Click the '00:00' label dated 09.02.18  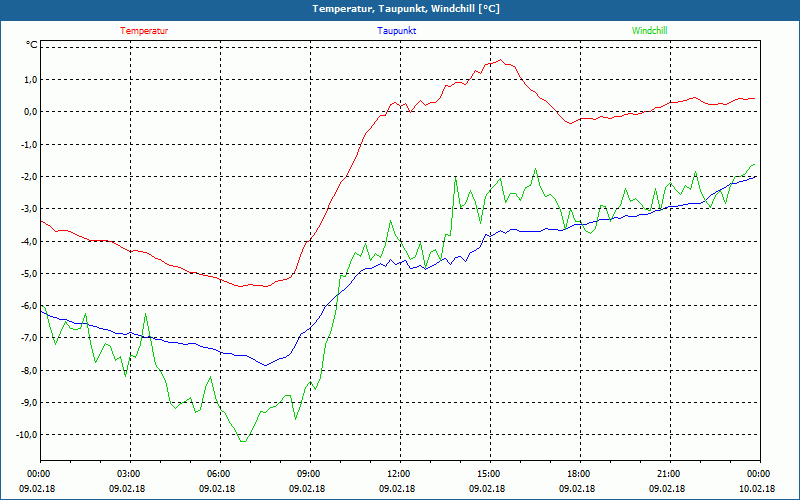[37, 474]
